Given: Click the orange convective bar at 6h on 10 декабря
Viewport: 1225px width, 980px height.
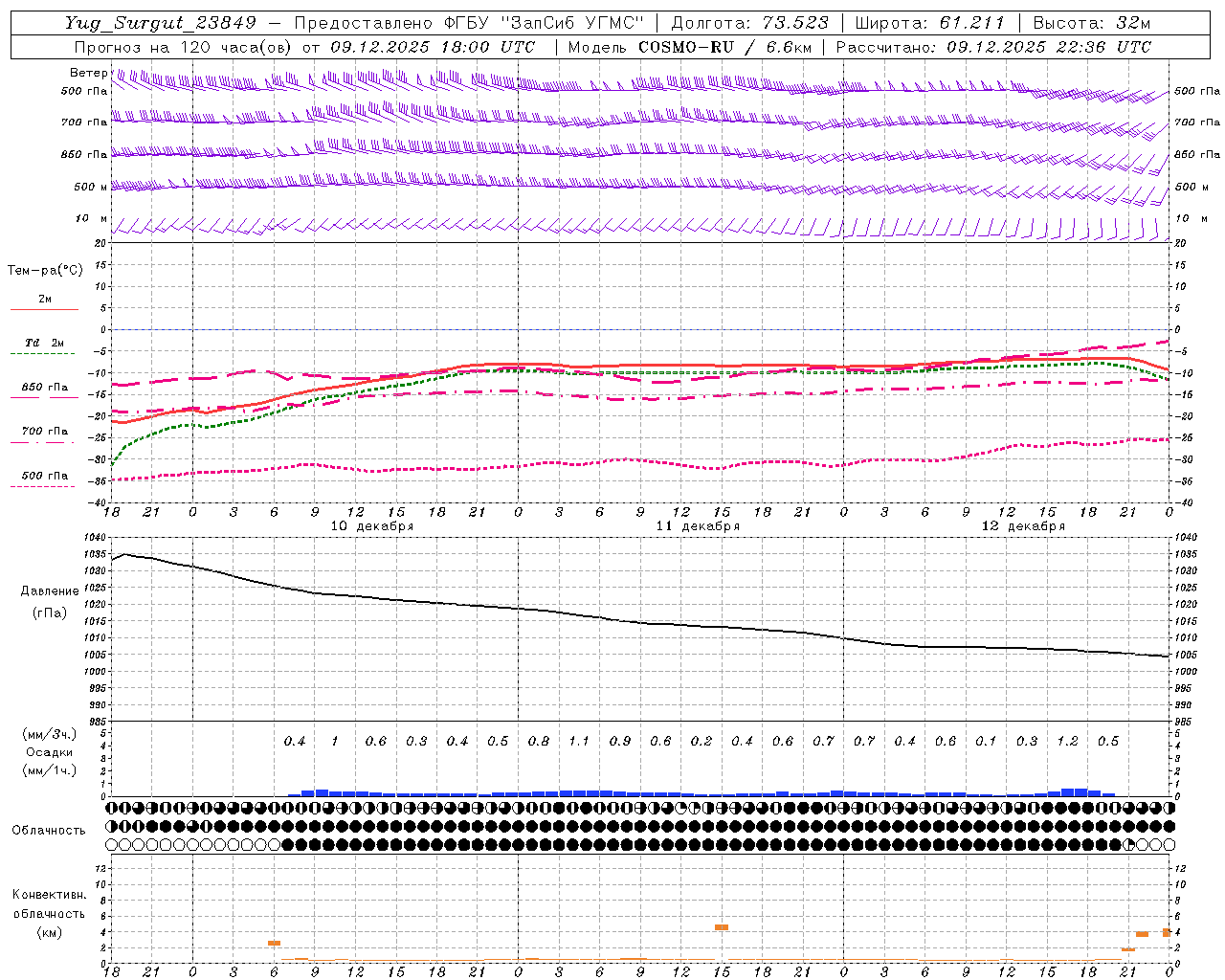Looking at the screenshot, I should 274,944.
